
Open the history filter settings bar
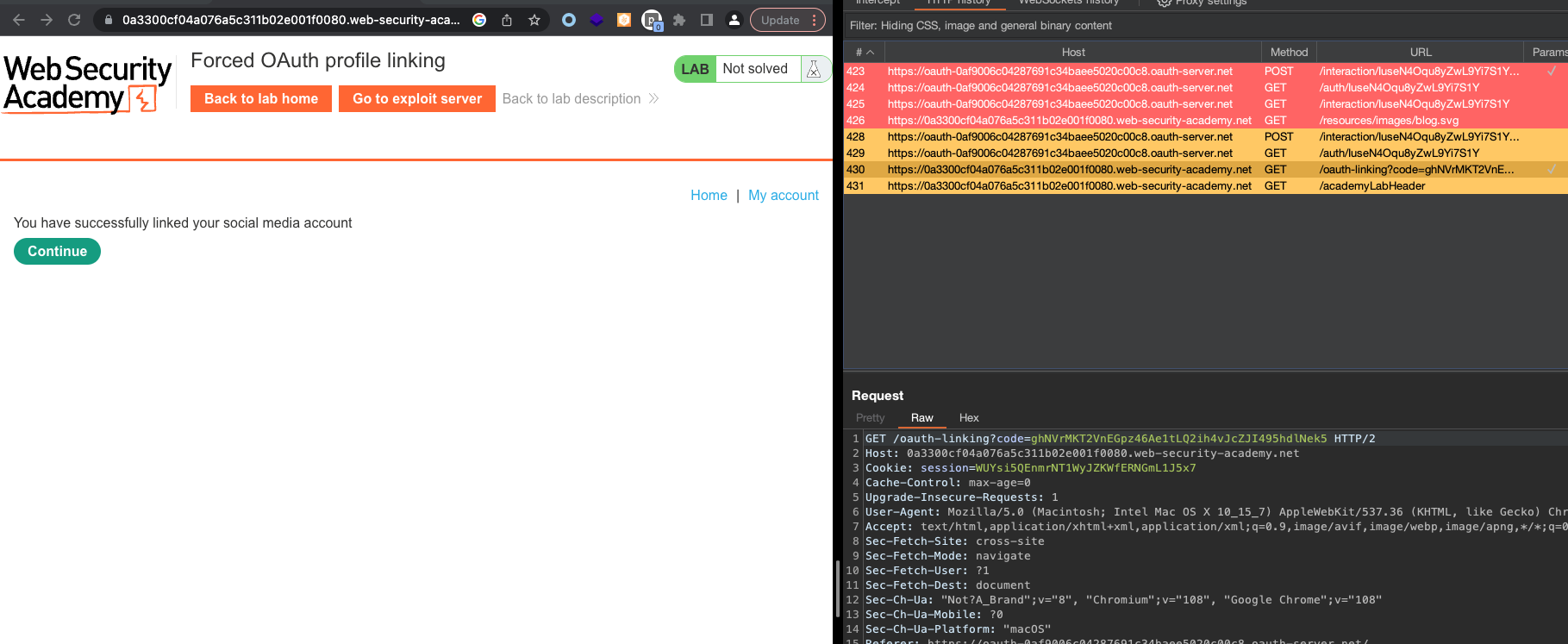coord(981,26)
